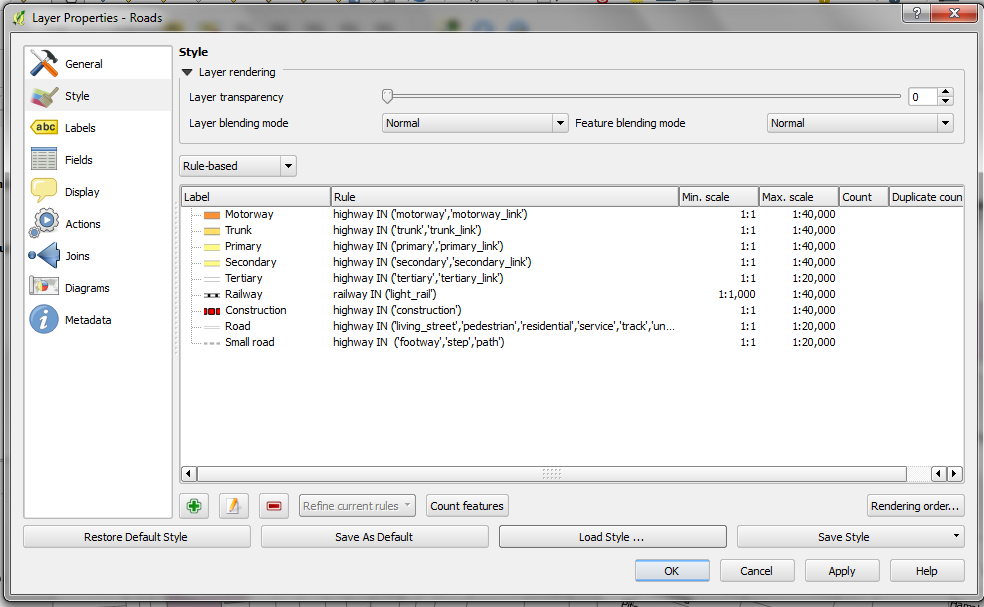Open the Actions gear icon

click(44, 223)
